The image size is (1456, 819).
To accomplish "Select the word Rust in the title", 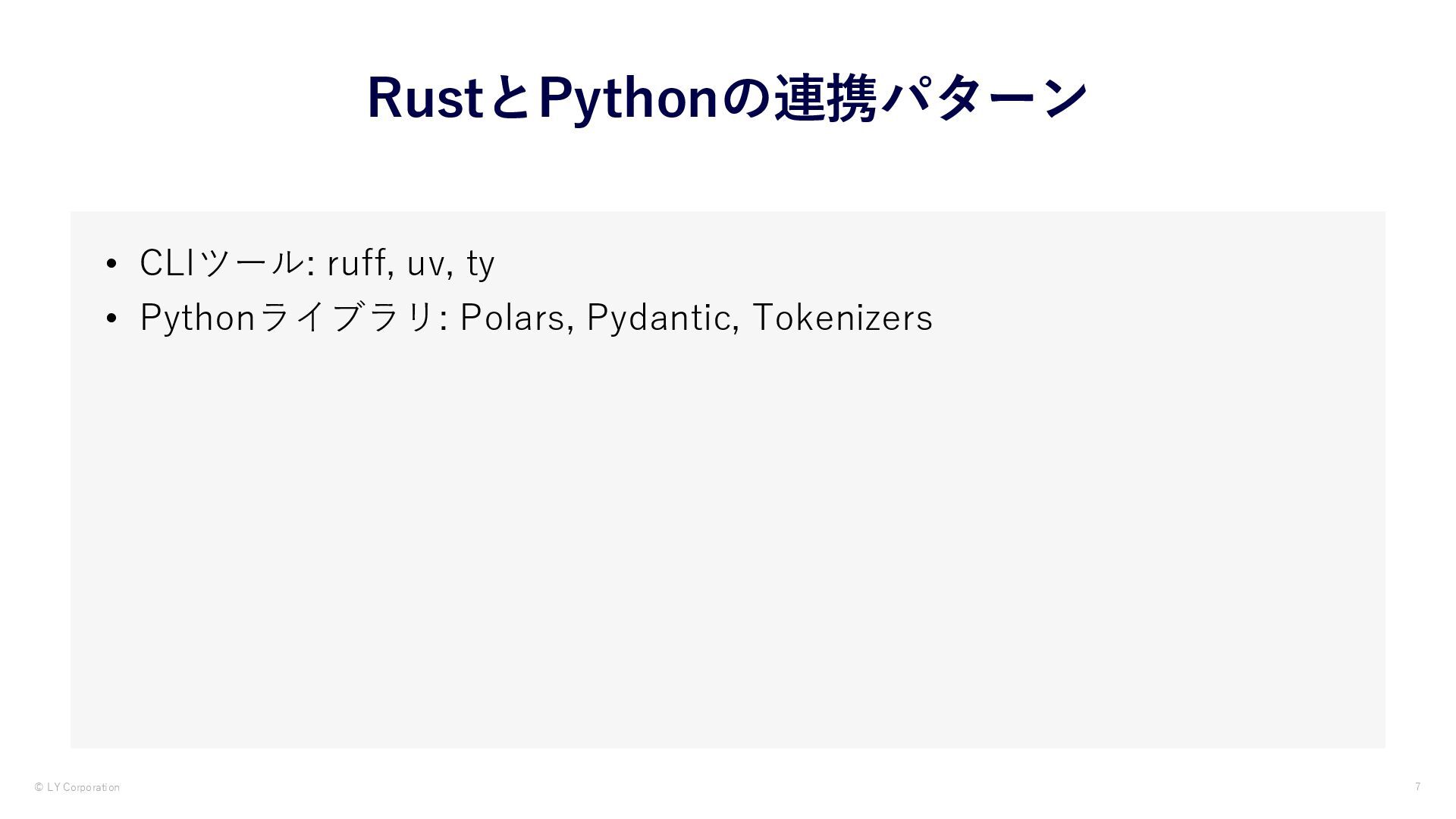I will [425, 99].
